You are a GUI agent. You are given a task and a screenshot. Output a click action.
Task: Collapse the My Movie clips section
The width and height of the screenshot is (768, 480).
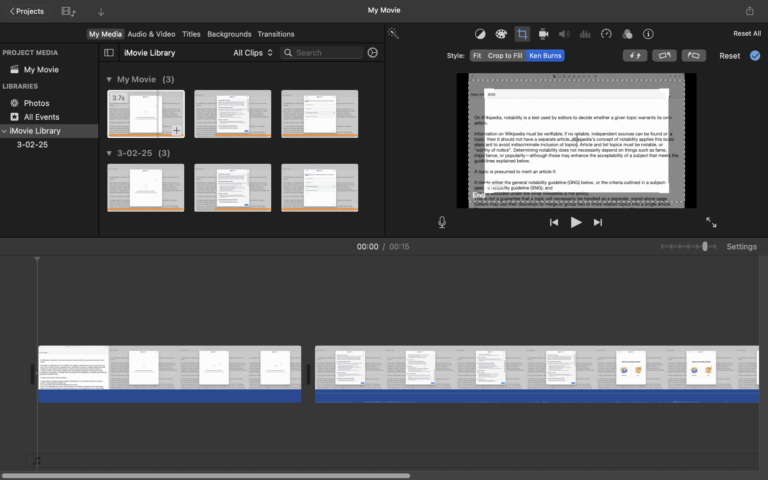pos(109,79)
